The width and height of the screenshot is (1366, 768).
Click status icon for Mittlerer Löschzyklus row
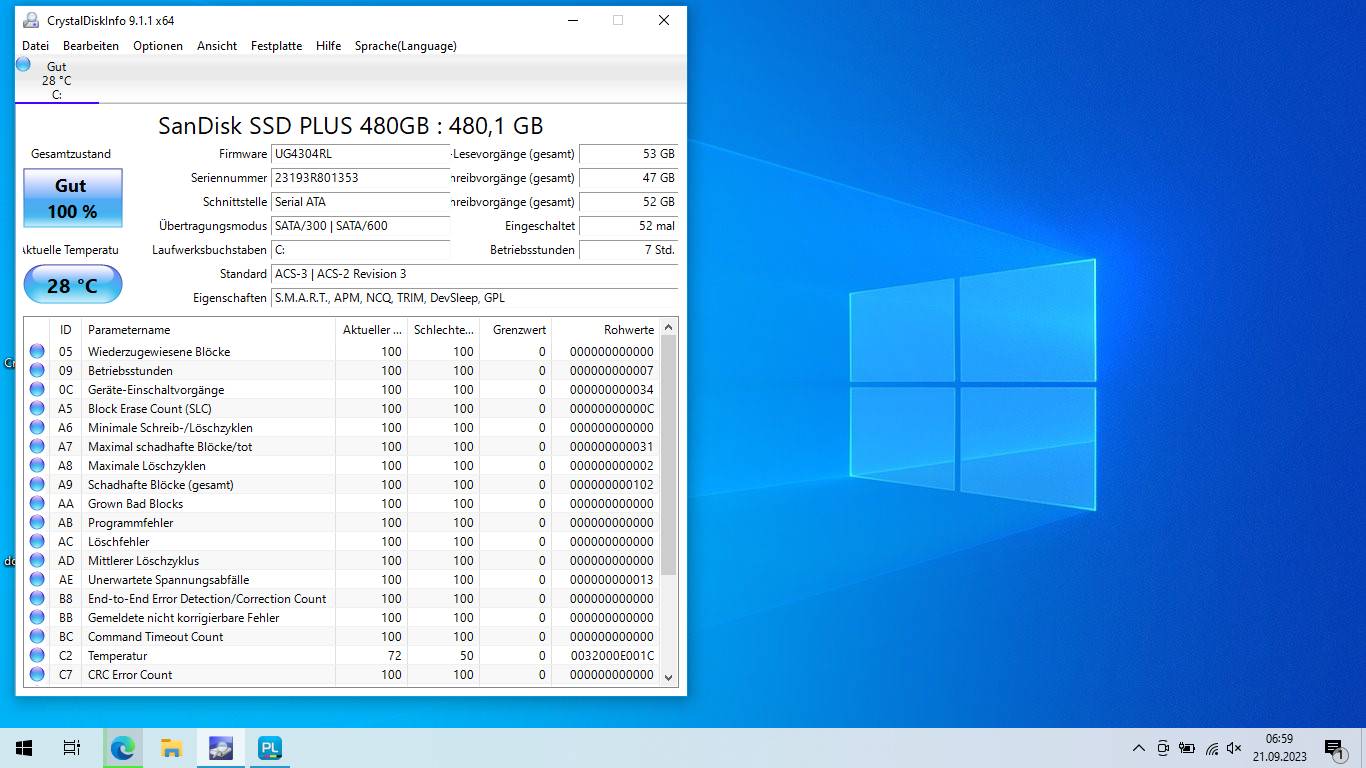[x=37, y=560]
